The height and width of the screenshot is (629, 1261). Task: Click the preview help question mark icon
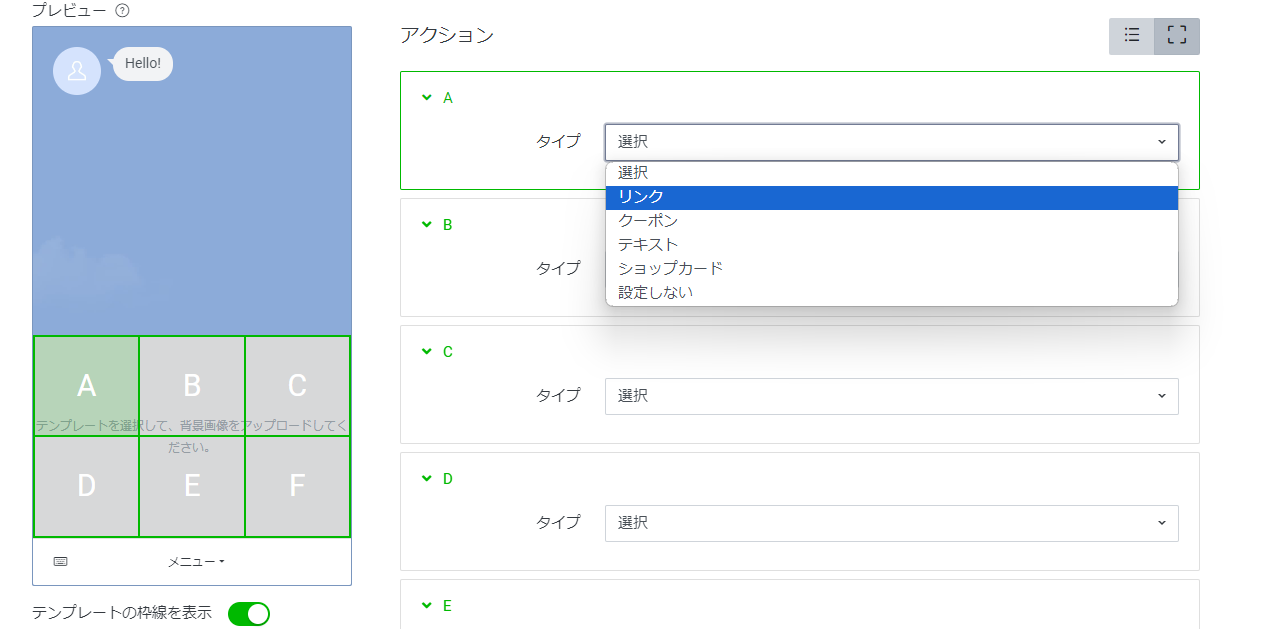point(122,11)
